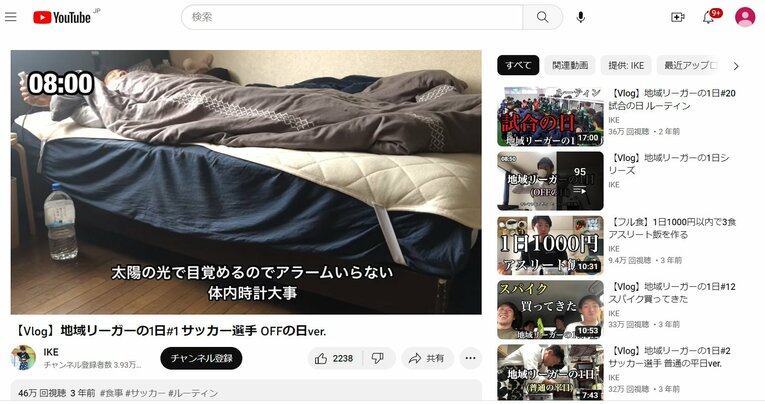This screenshot has width=765, height=404.
Task: Like the video with 2238 thumbs up
Action: [x=334, y=359]
